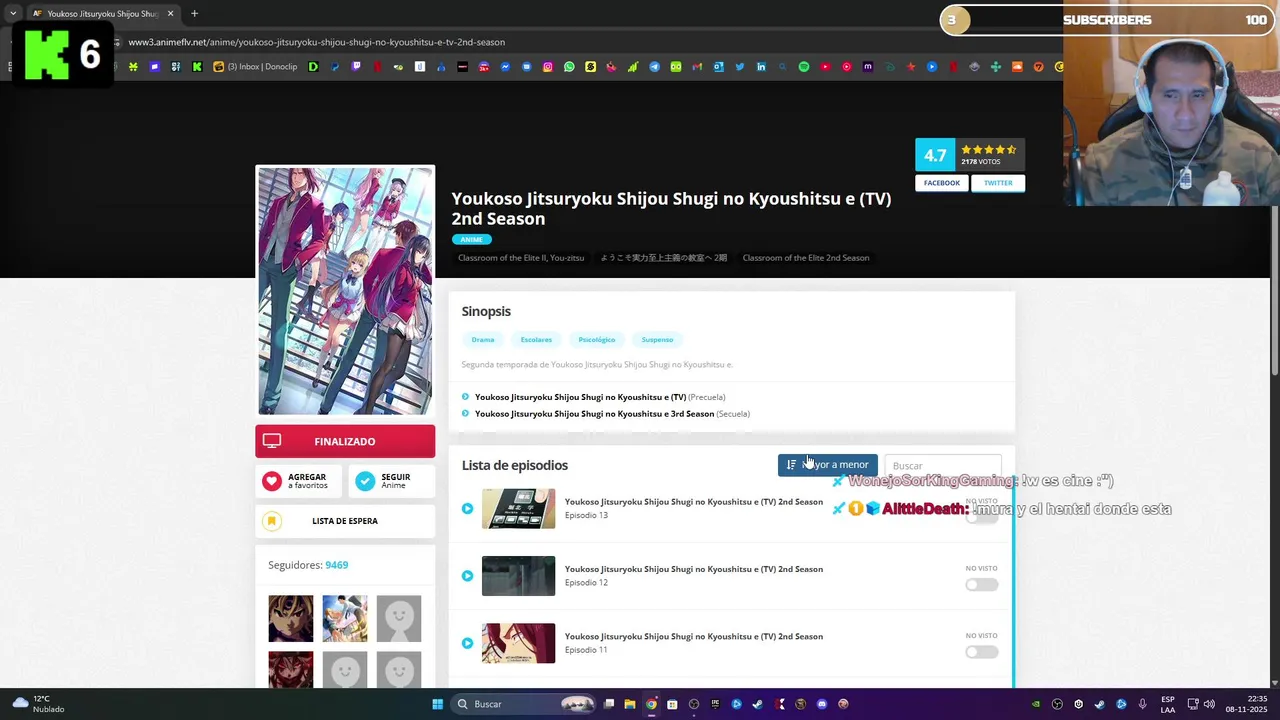The width and height of the screenshot is (1280, 720).
Task: Open the Twitch bookmark in bookmarks bar
Action: (x=355, y=67)
